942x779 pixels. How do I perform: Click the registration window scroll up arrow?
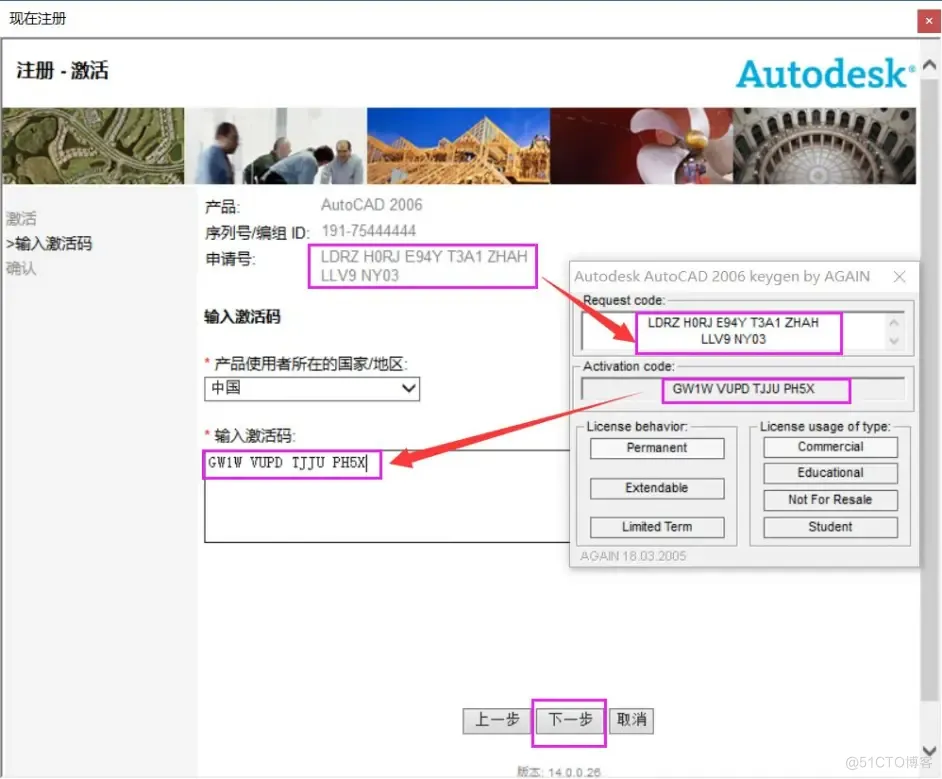click(x=929, y=64)
